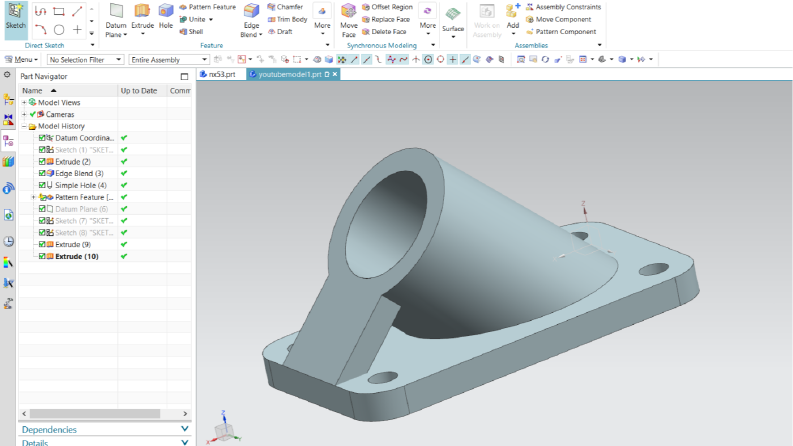The height and width of the screenshot is (446, 793).
Task: Click the Move Component button
Action: click(558, 19)
